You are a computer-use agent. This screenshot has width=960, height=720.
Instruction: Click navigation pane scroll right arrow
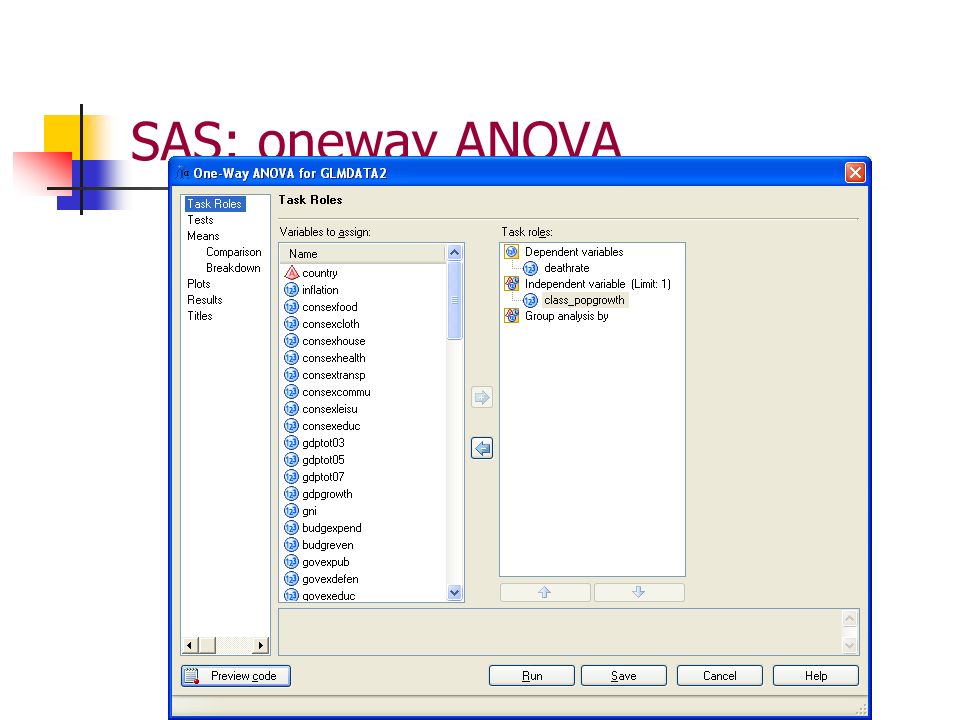[x=261, y=645]
